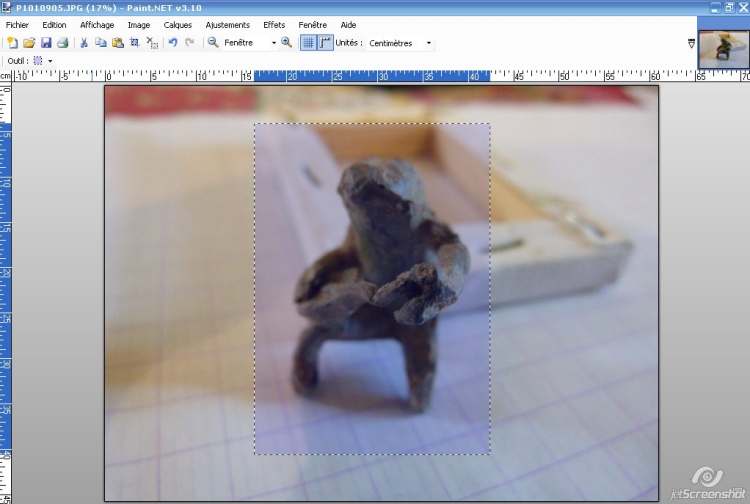Image resolution: width=750 pixels, height=504 pixels.
Task: Click the Print icon
Action: click(62, 43)
